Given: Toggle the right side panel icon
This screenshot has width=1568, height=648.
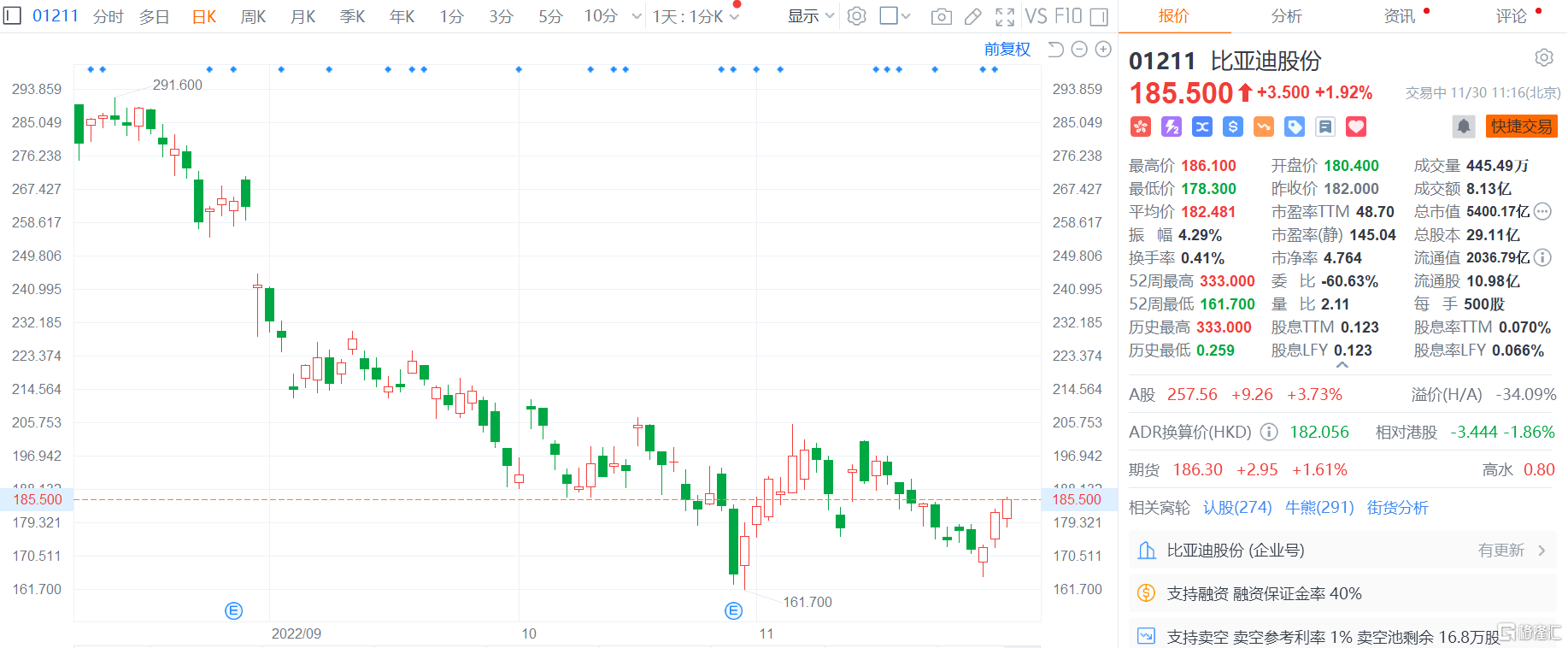Looking at the screenshot, I should (1100, 16).
